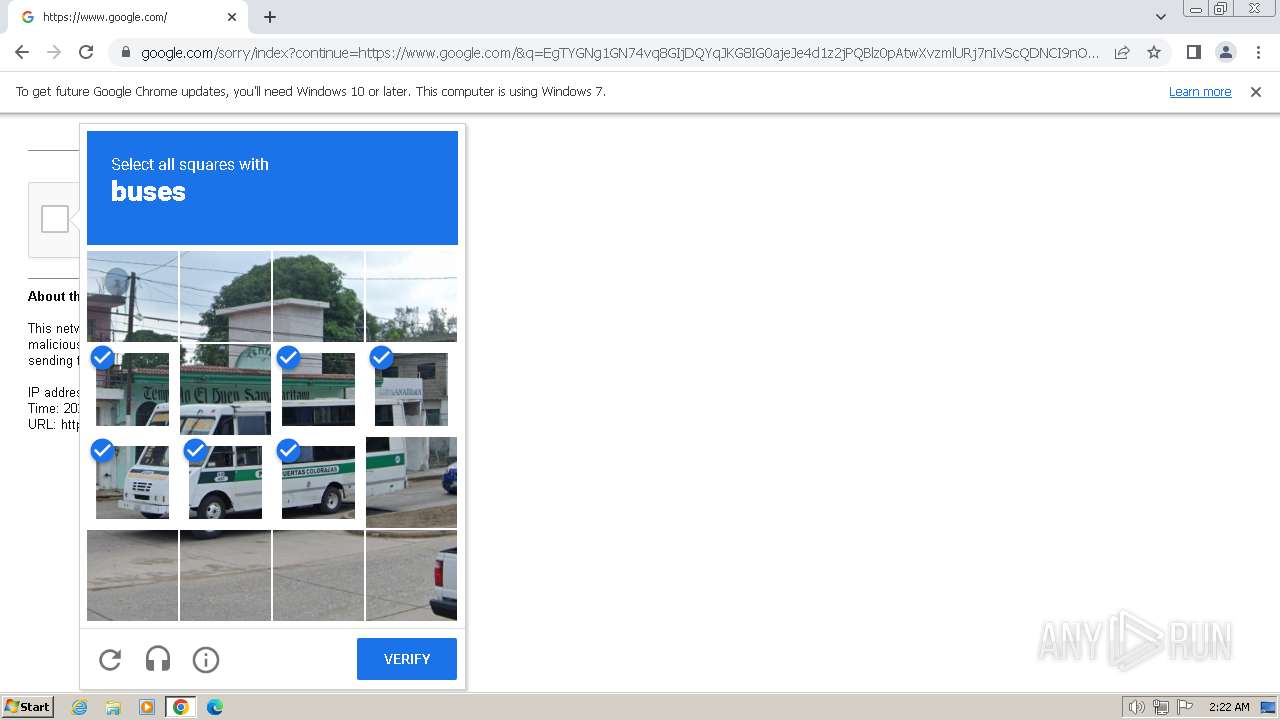This screenshot has width=1280, height=720.
Task: Switch to Chrome in the taskbar
Action: (x=180, y=707)
